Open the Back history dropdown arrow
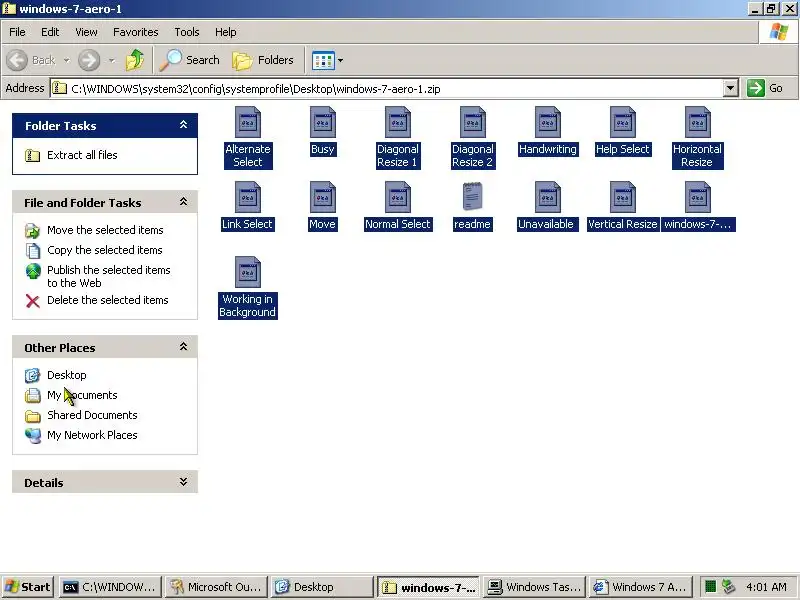Image resolution: width=800 pixels, height=600 pixels. pyautogui.click(x=67, y=60)
